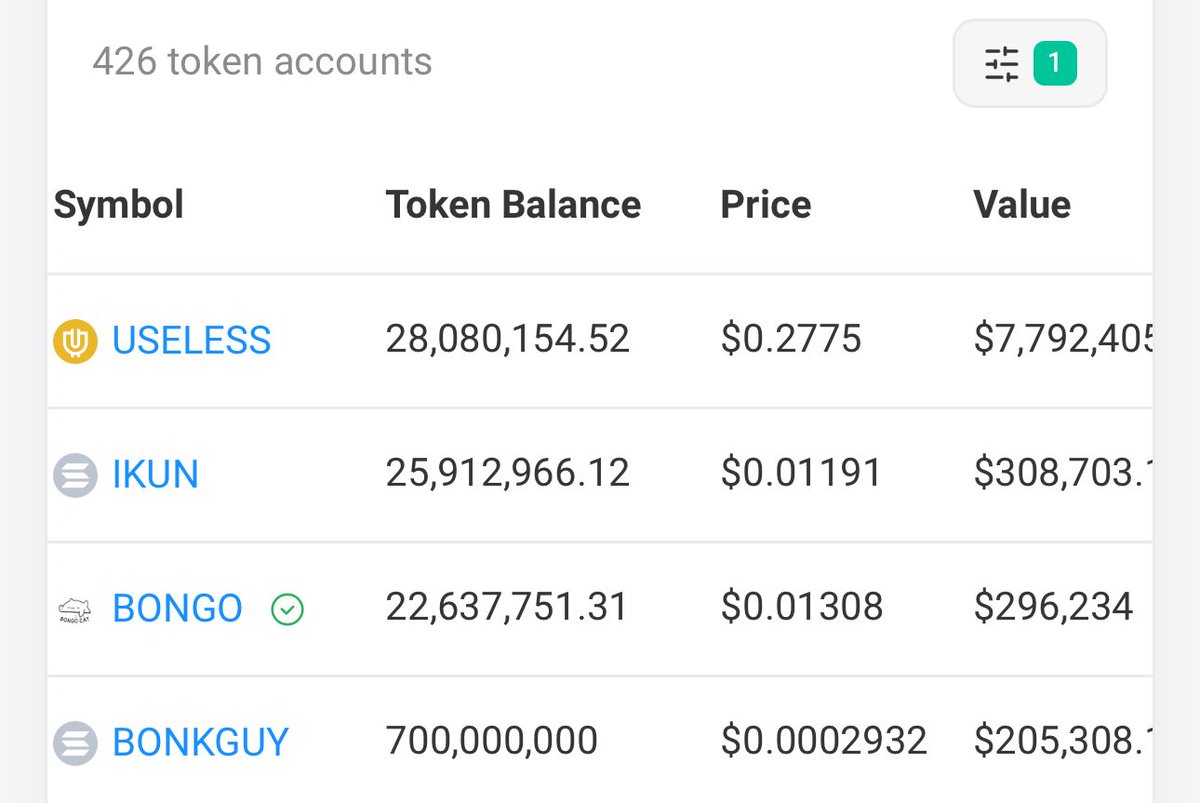Open the token filter settings button
This screenshot has width=1200, height=803.
click(1030, 64)
